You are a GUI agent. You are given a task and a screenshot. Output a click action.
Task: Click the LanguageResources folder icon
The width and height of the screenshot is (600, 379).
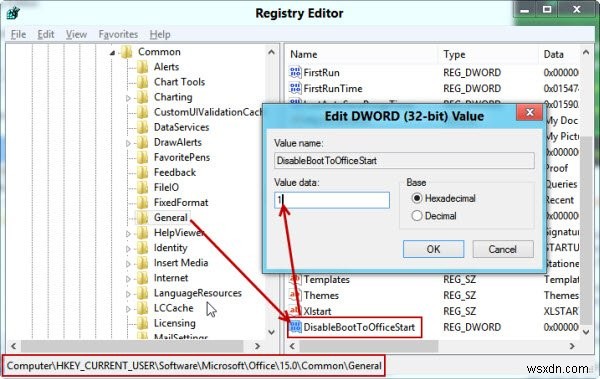coord(142,293)
